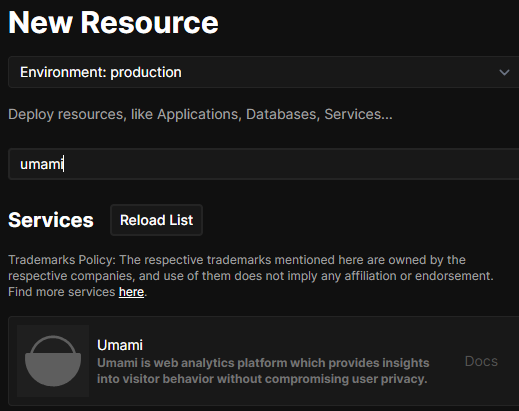
Task: Click the New Resource heading
Action: (x=113, y=23)
